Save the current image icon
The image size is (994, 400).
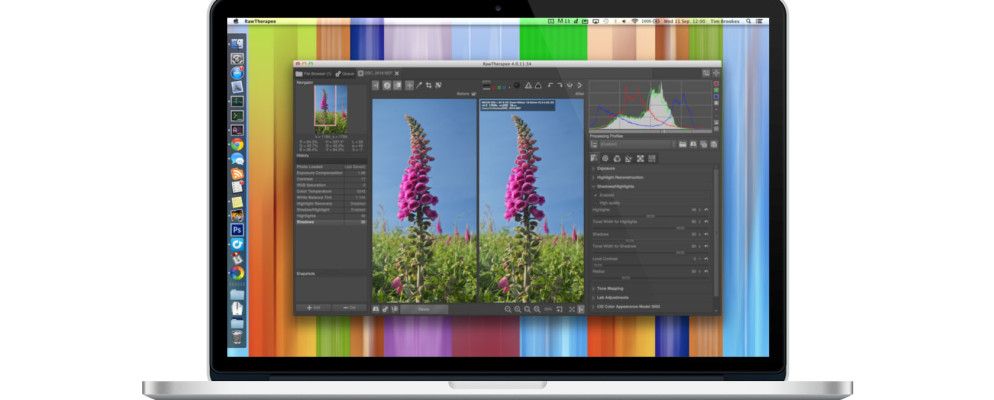[x=375, y=309]
